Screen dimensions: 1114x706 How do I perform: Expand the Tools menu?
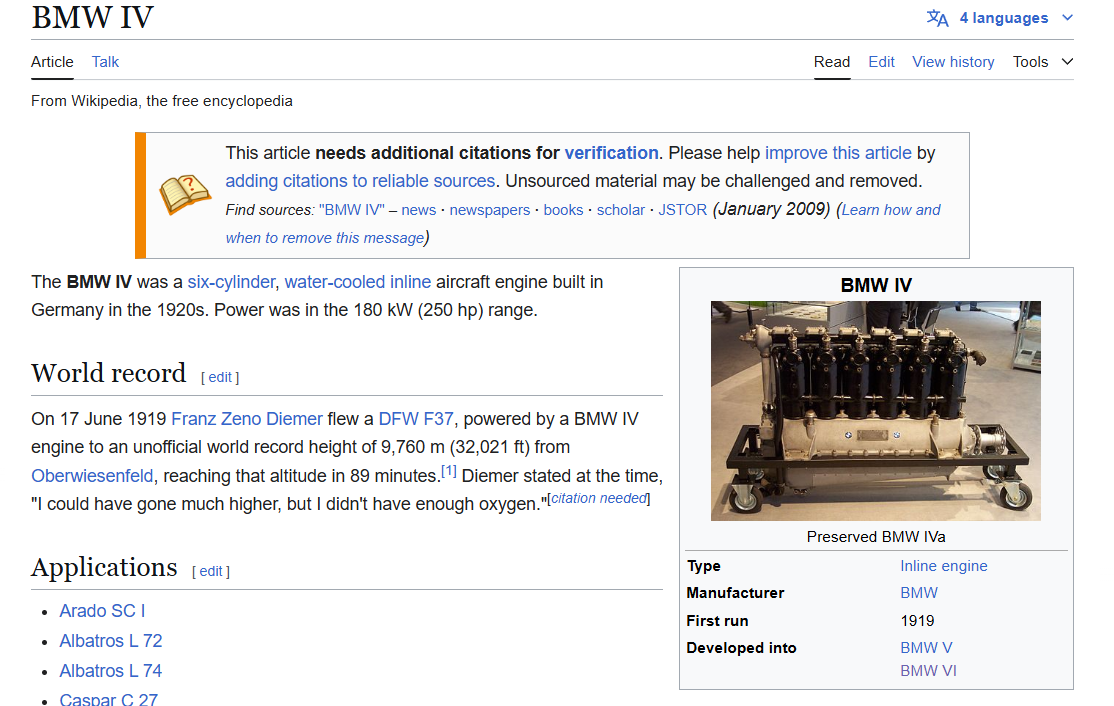pyautogui.click(x=1043, y=62)
